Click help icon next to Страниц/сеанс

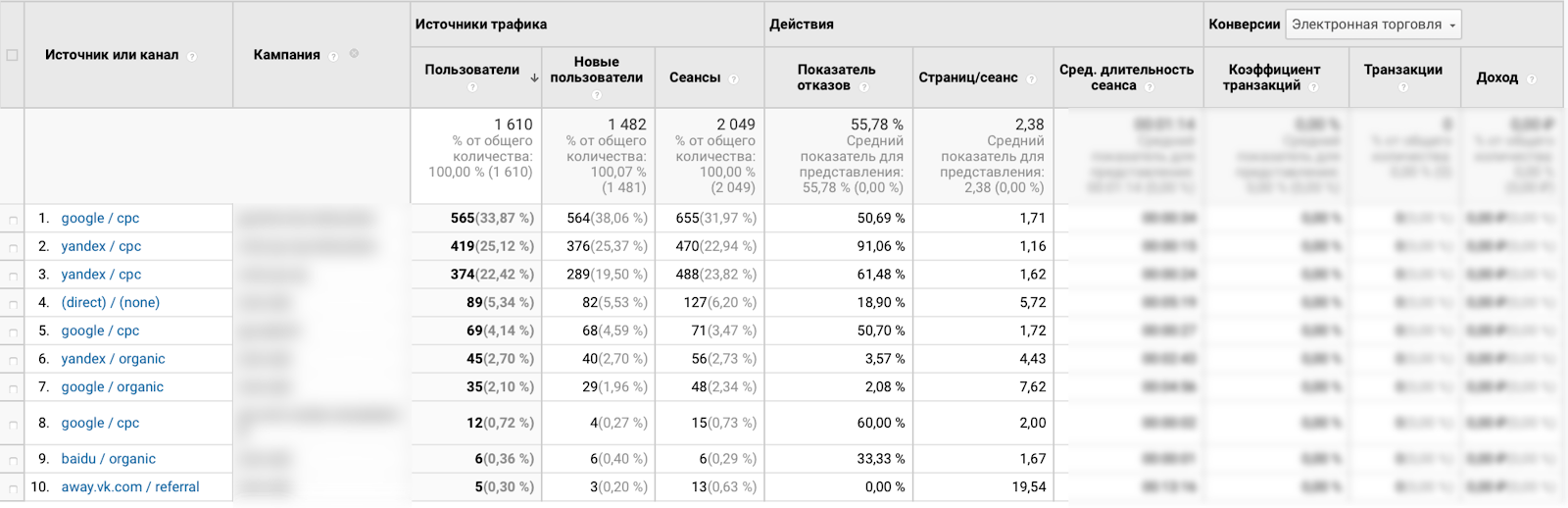[1031, 79]
